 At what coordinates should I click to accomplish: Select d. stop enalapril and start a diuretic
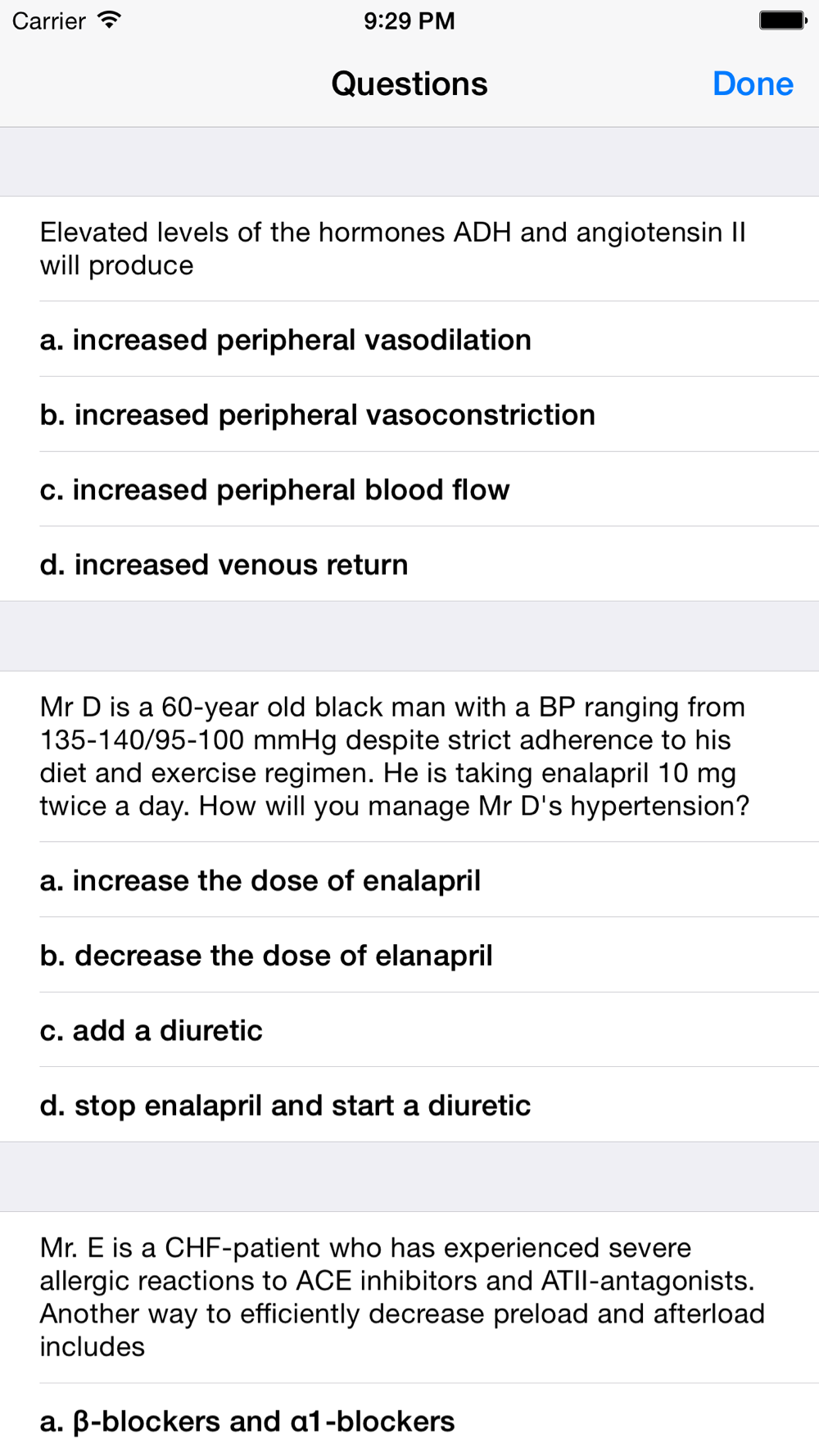(409, 1105)
